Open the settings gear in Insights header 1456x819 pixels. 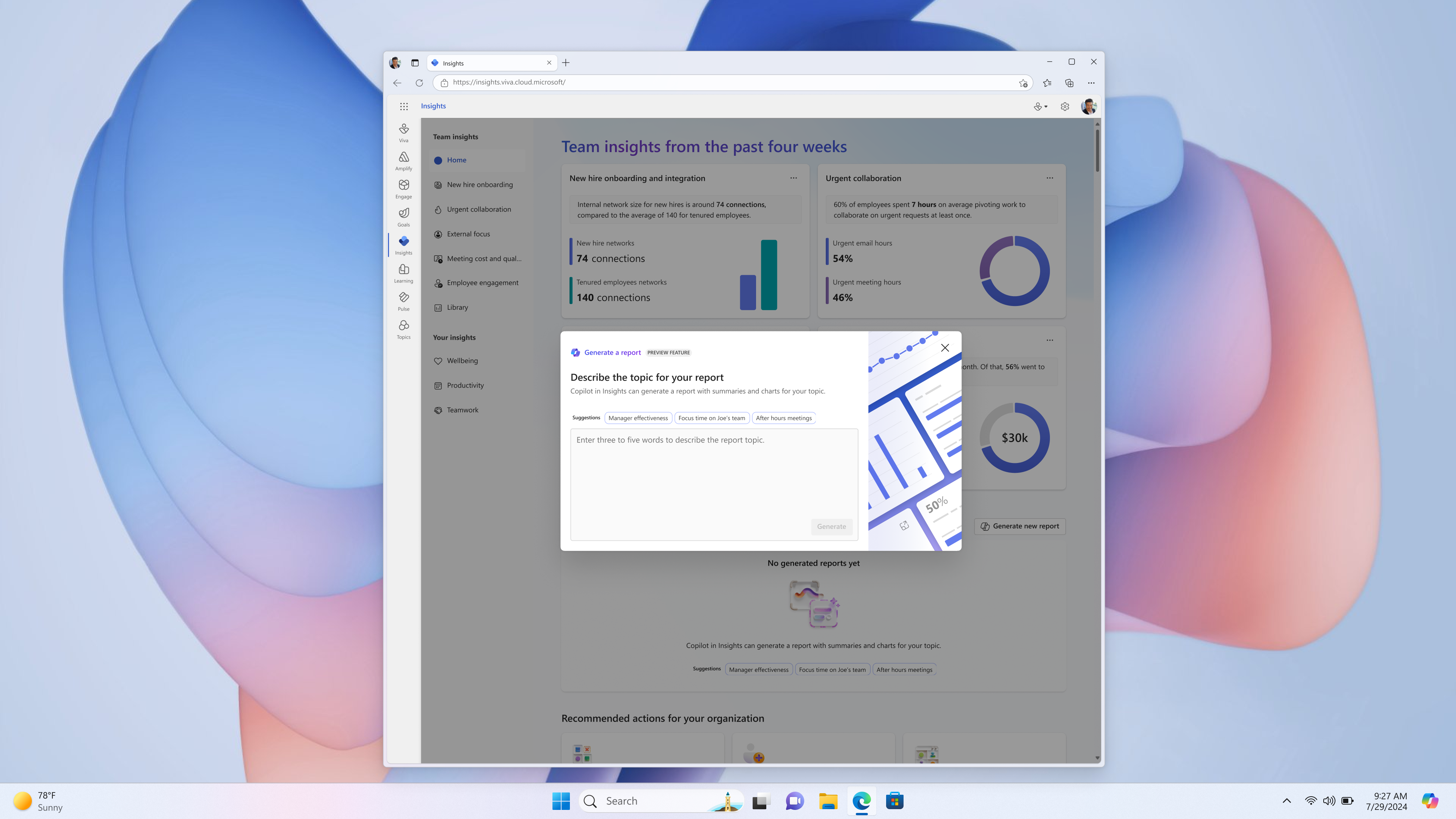[1065, 106]
